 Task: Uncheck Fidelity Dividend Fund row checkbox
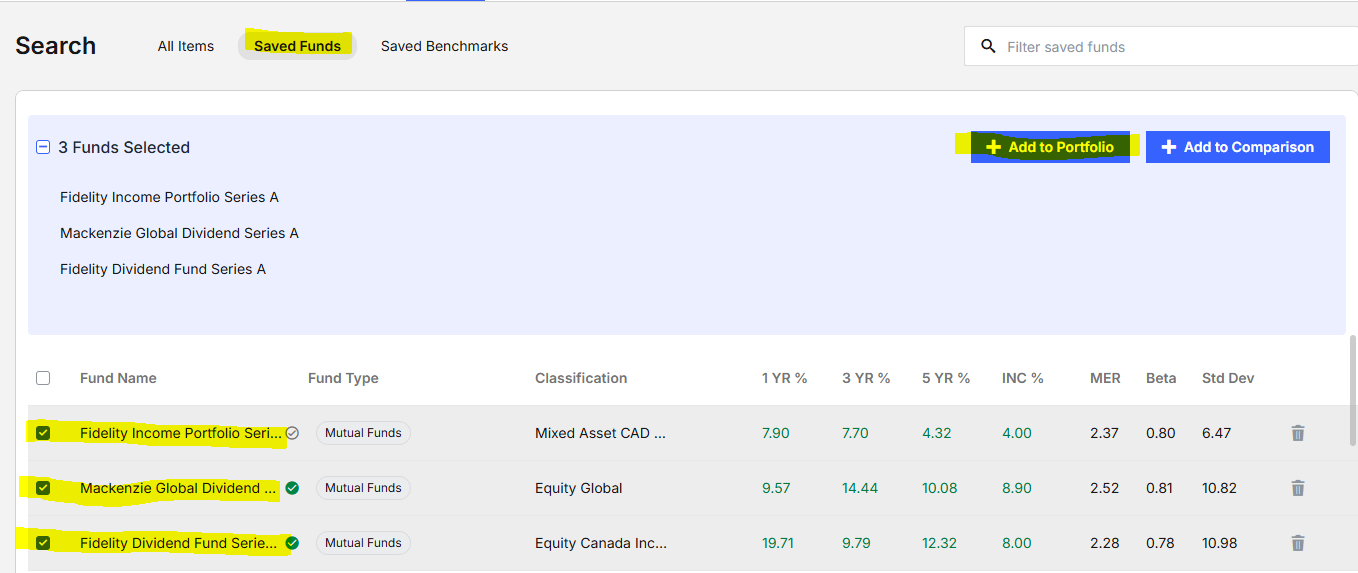[43, 543]
